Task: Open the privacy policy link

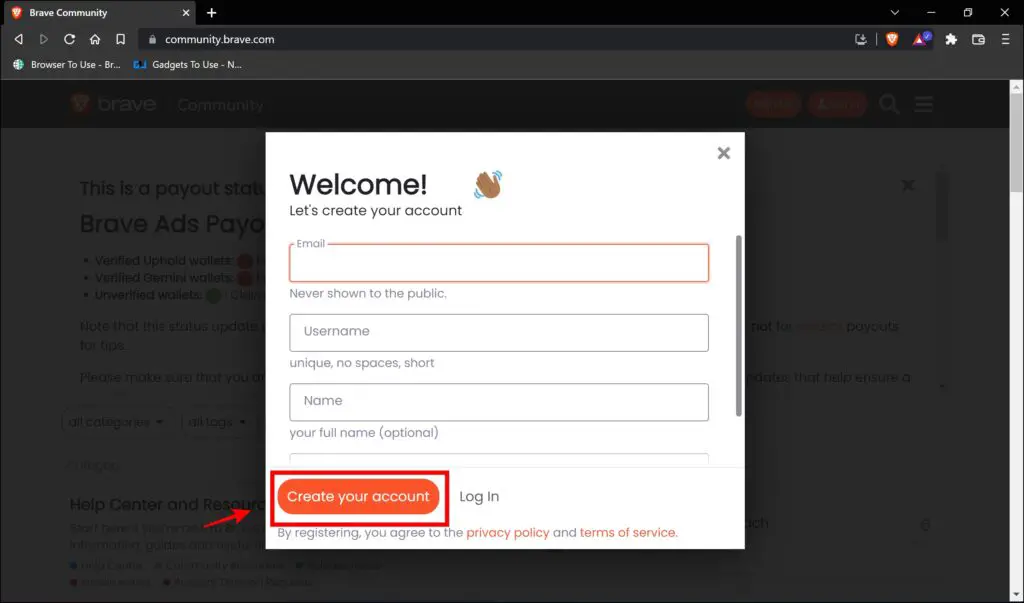Action: 507,532
